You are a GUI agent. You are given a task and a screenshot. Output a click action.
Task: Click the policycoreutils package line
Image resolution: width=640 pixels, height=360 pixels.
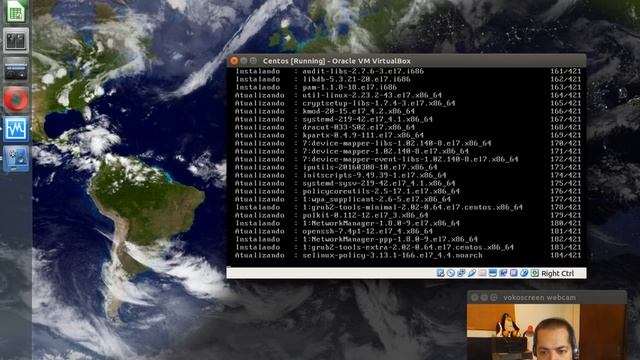(407, 191)
